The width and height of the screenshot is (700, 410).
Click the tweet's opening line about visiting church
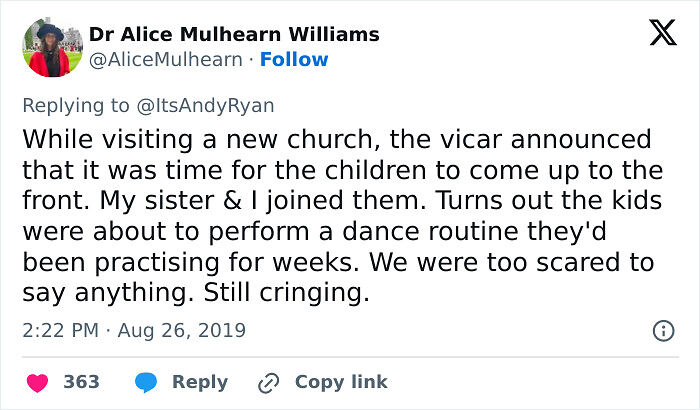[336, 138]
